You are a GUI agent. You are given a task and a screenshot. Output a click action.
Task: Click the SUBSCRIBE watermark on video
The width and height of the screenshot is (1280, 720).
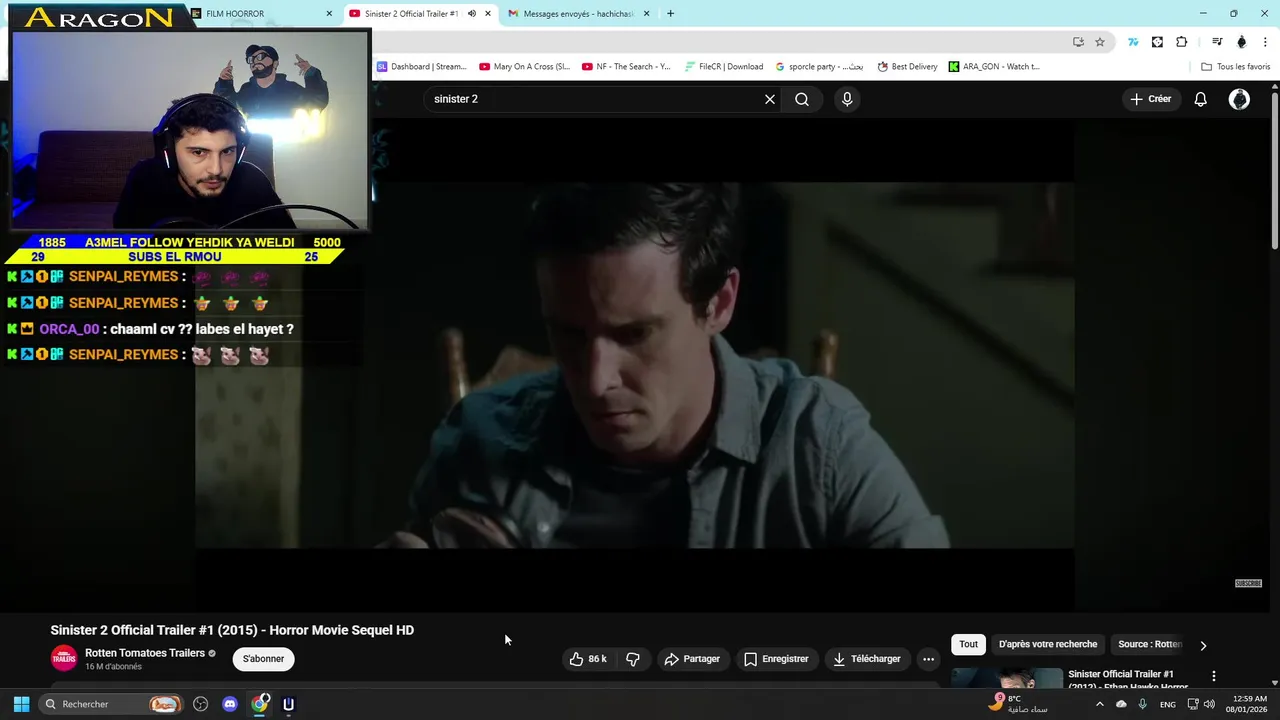coord(1248,583)
